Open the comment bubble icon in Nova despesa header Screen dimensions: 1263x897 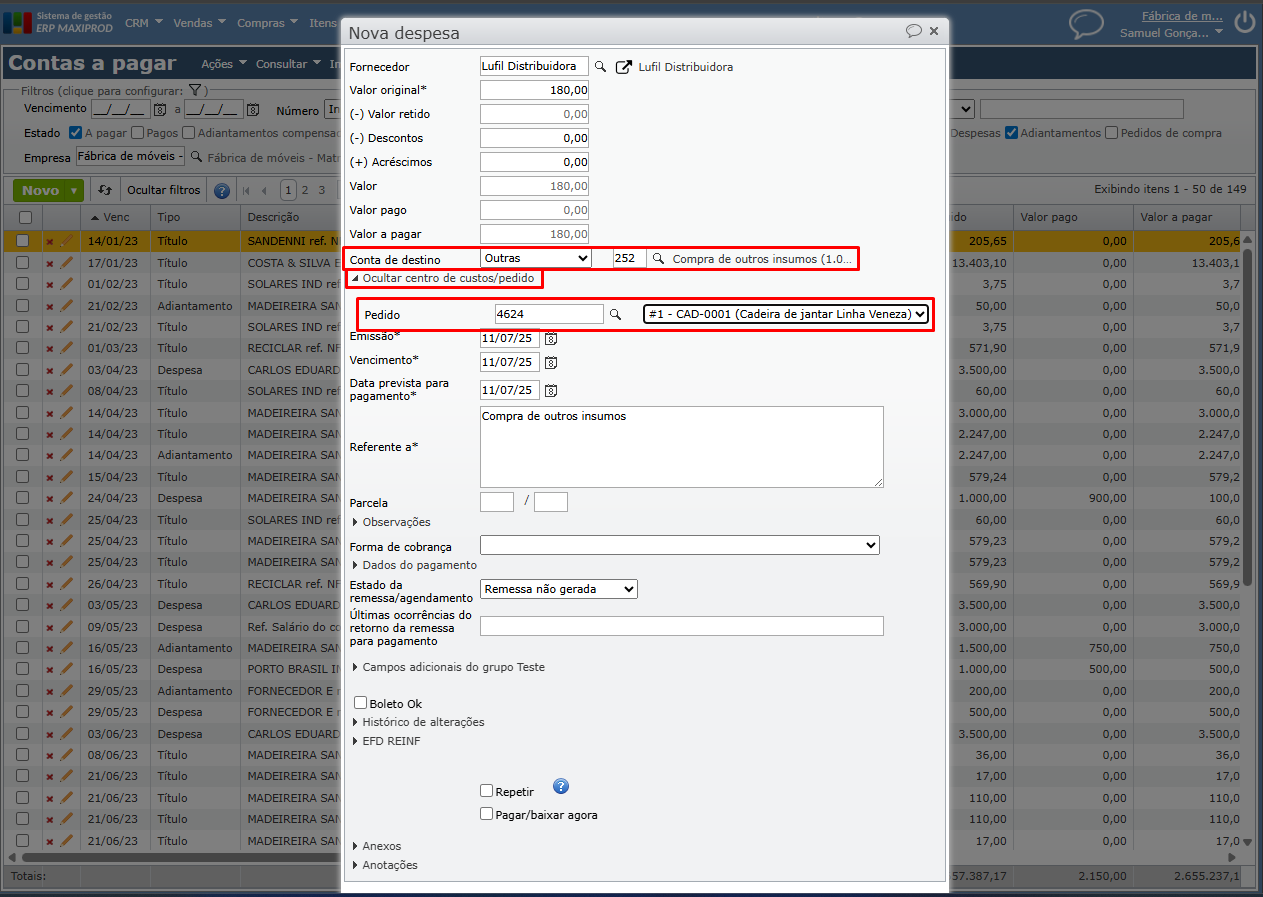click(x=913, y=31)
